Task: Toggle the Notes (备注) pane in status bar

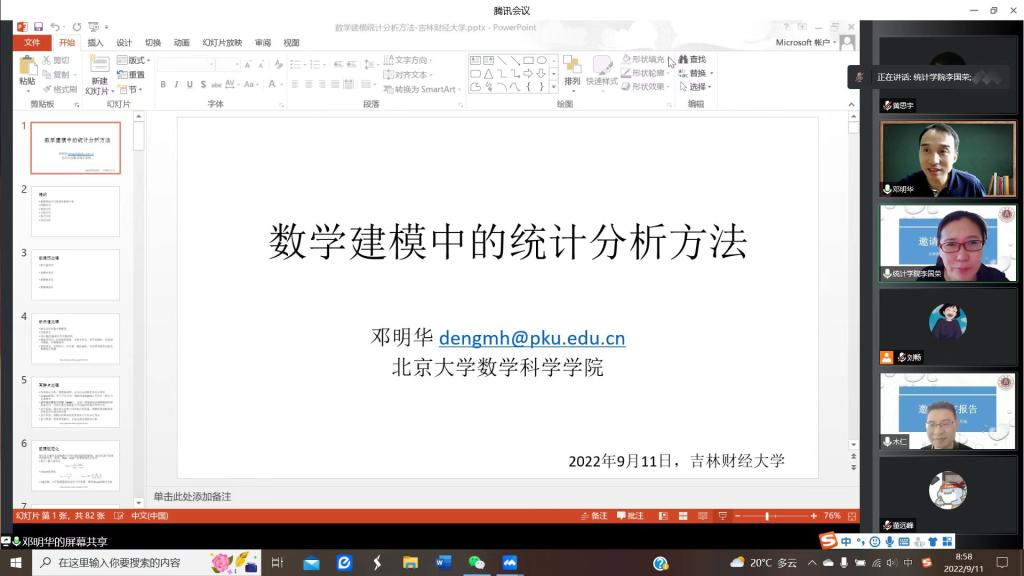Action: (594, 516)
